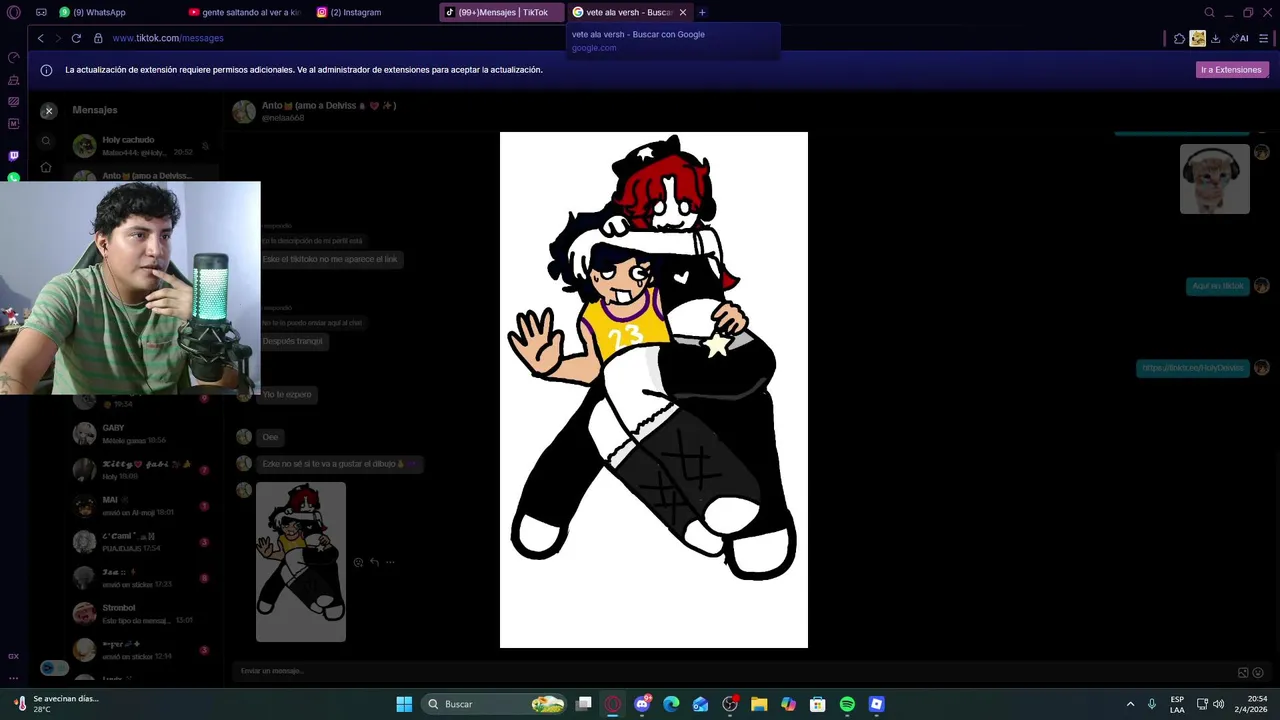Switch to the Instagram tab
1280x720 pixels.
coord(374,13)
